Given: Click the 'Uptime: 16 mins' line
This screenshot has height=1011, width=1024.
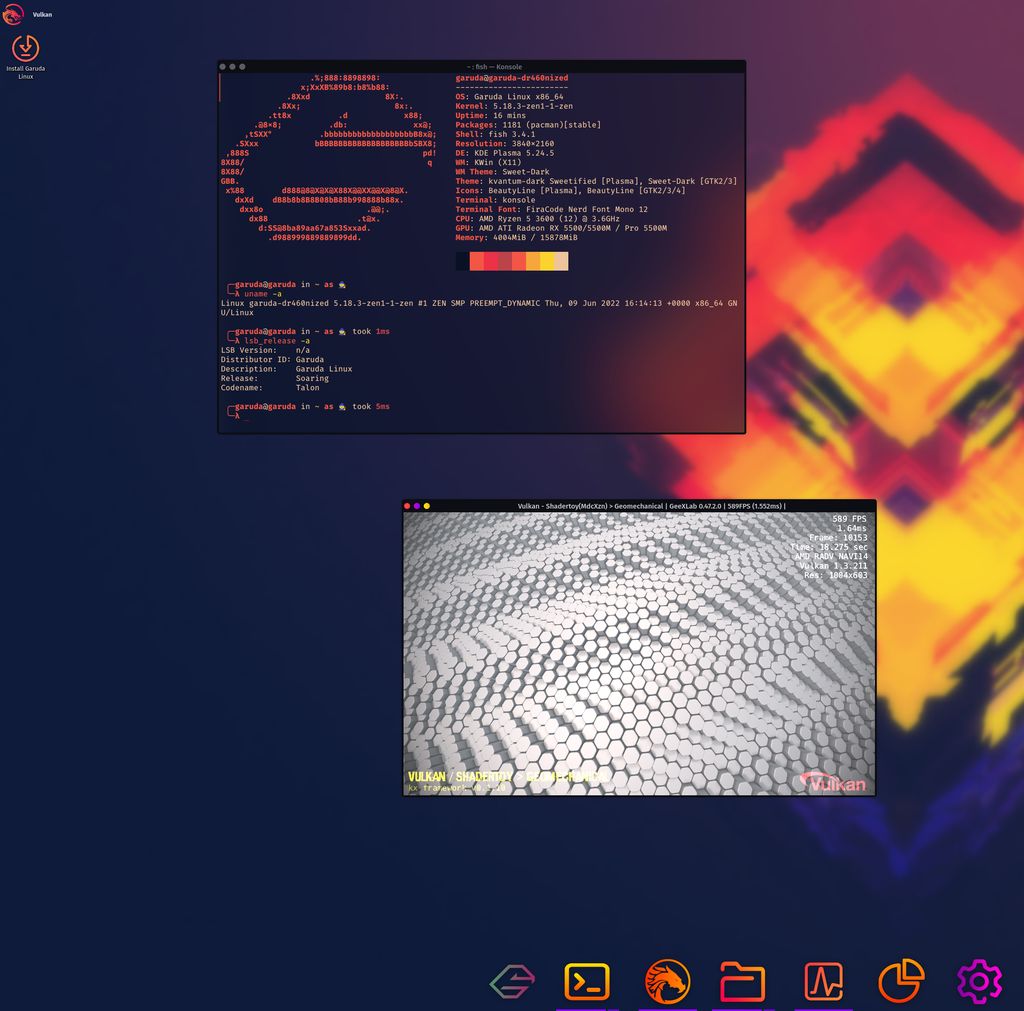Looking at the screenshot, I should click(490, 116).
